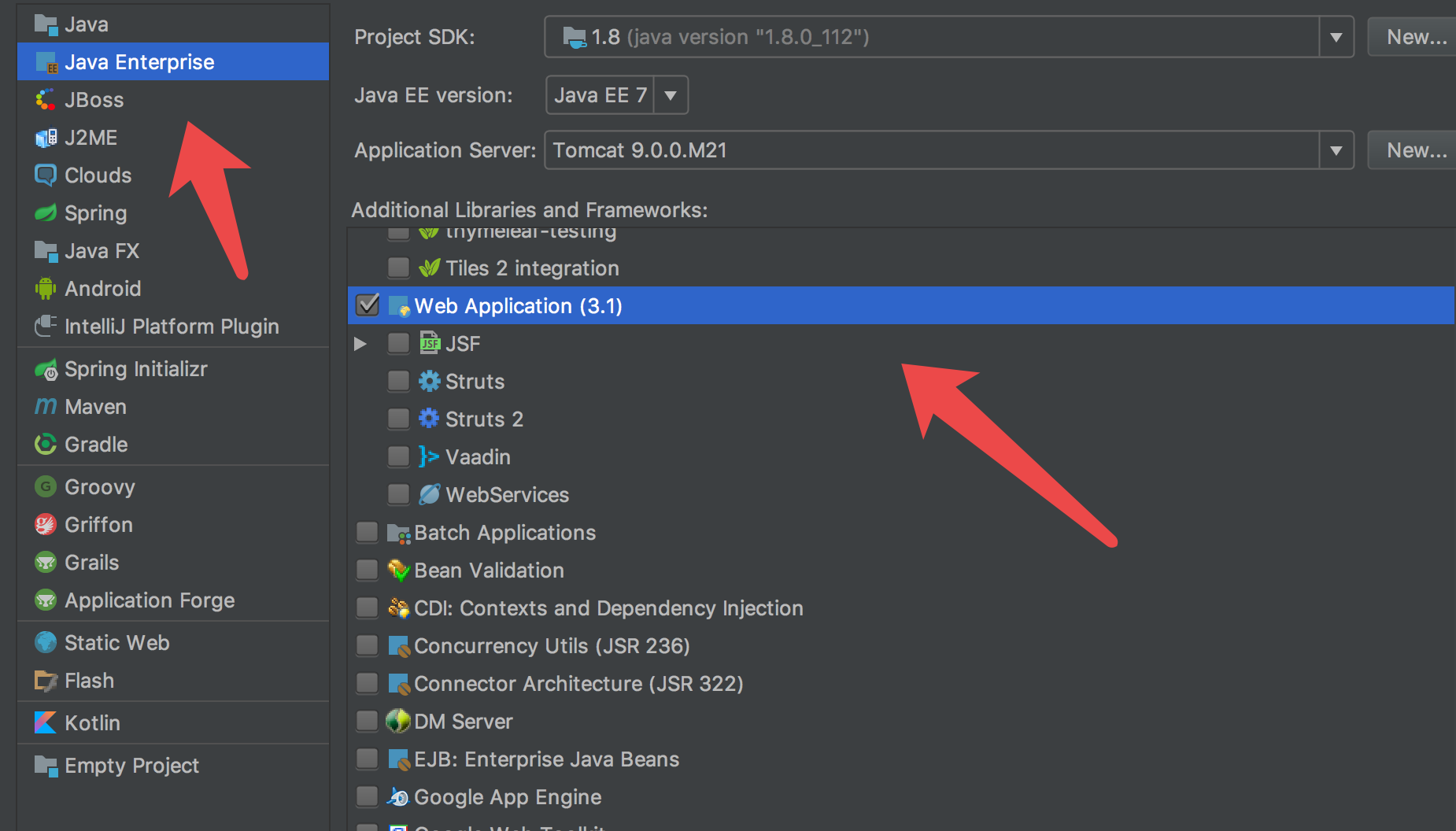Viewport: 1456px width, 831px height.
Task: Check the CDI: Contexts and Dependency Injection checkbox
Action: pyautogui.click(x=368, y=608)
